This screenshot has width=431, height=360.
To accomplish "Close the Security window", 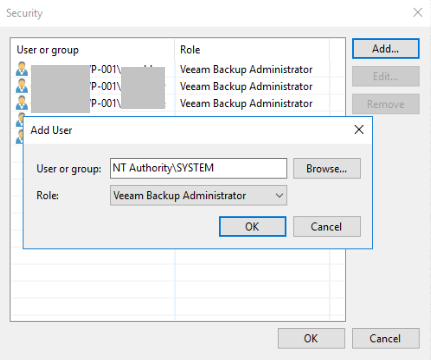I will [x=418, y=13].
